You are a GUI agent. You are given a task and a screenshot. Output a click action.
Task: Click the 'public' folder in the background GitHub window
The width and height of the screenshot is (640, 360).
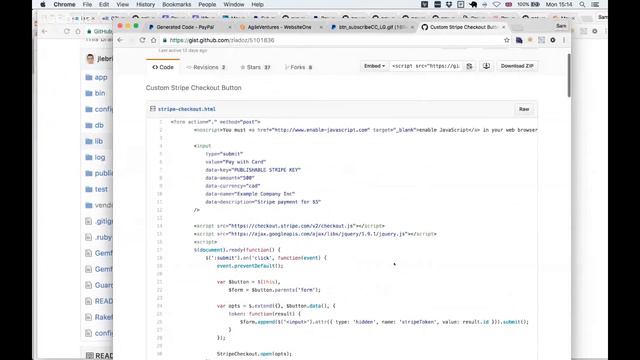103,173
